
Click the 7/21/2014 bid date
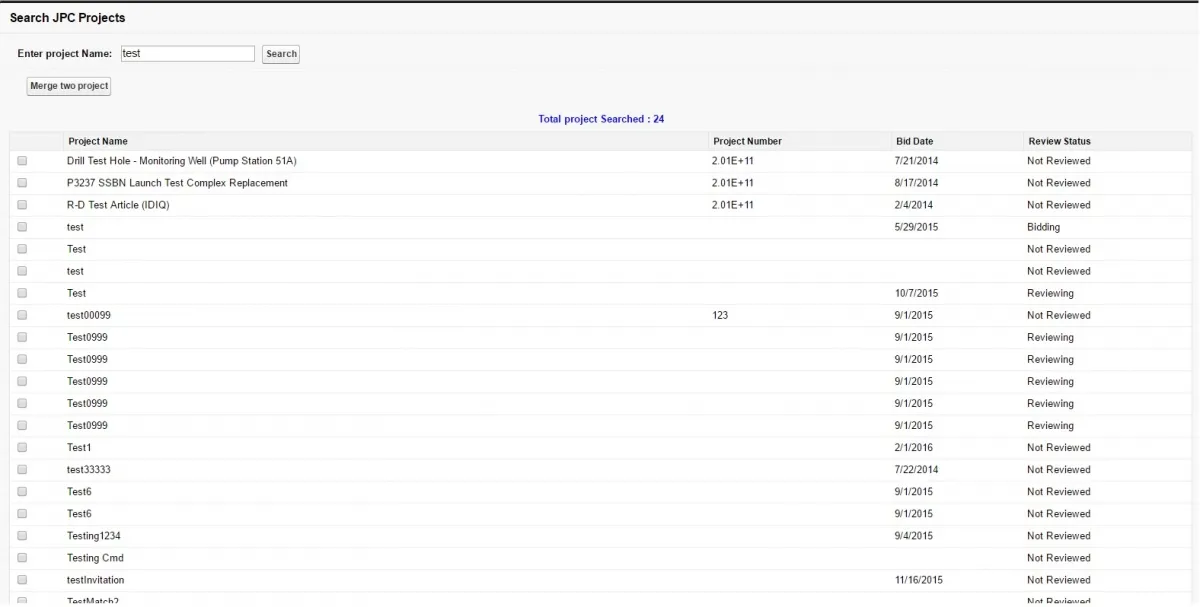[917, 161]
